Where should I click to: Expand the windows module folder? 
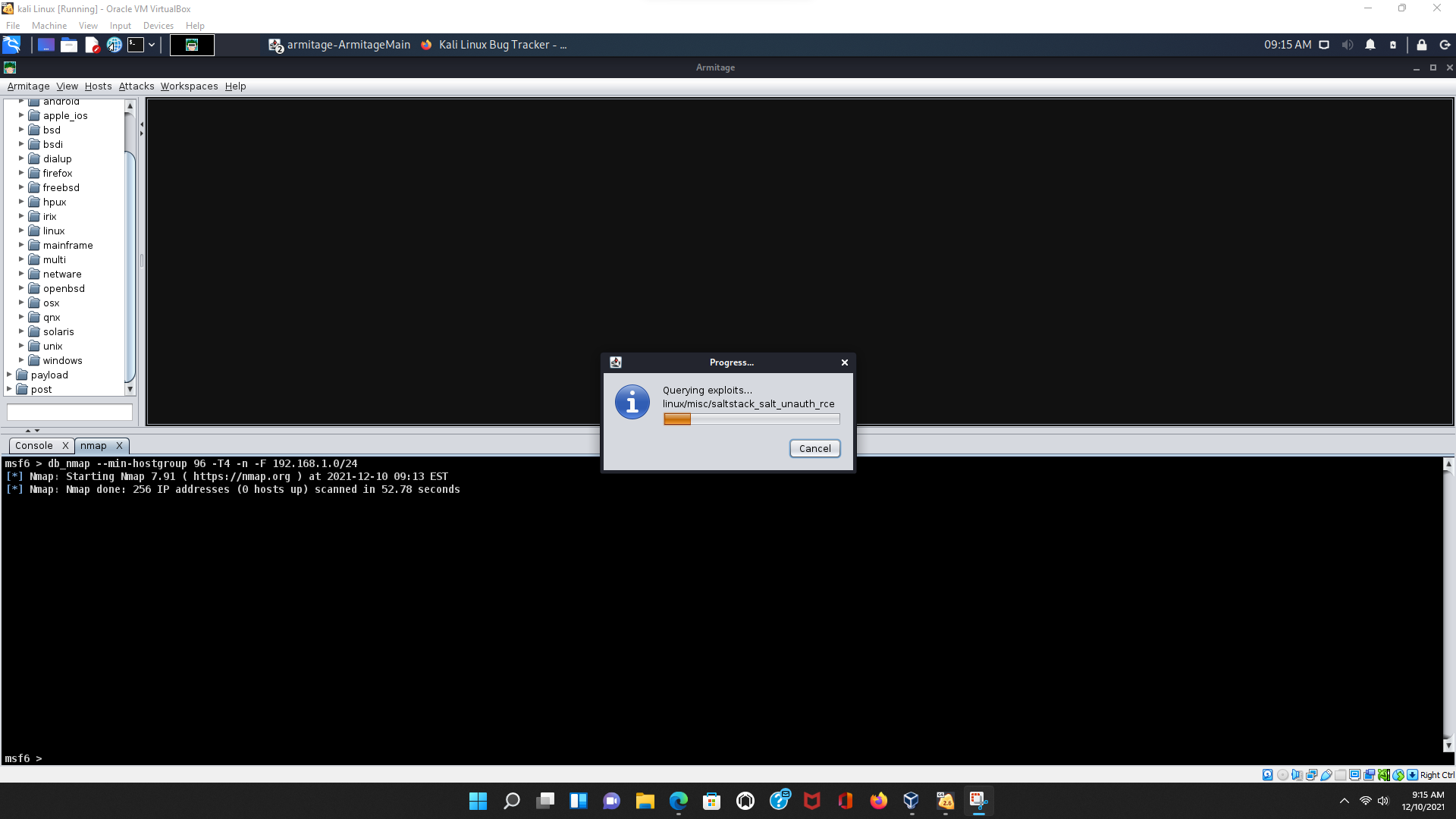point(21,360)
